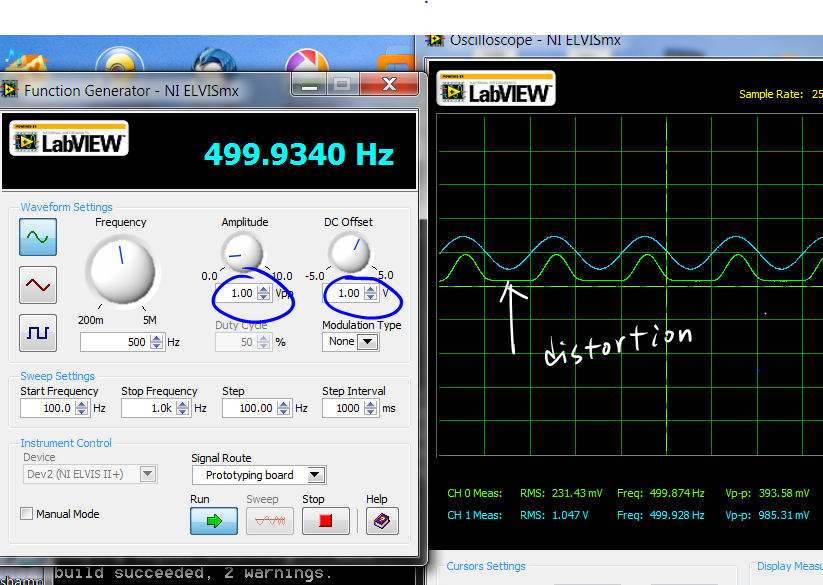823x585 pixels.
Task: Open the Modulation Type dropdown
Action: coord(368,342)
